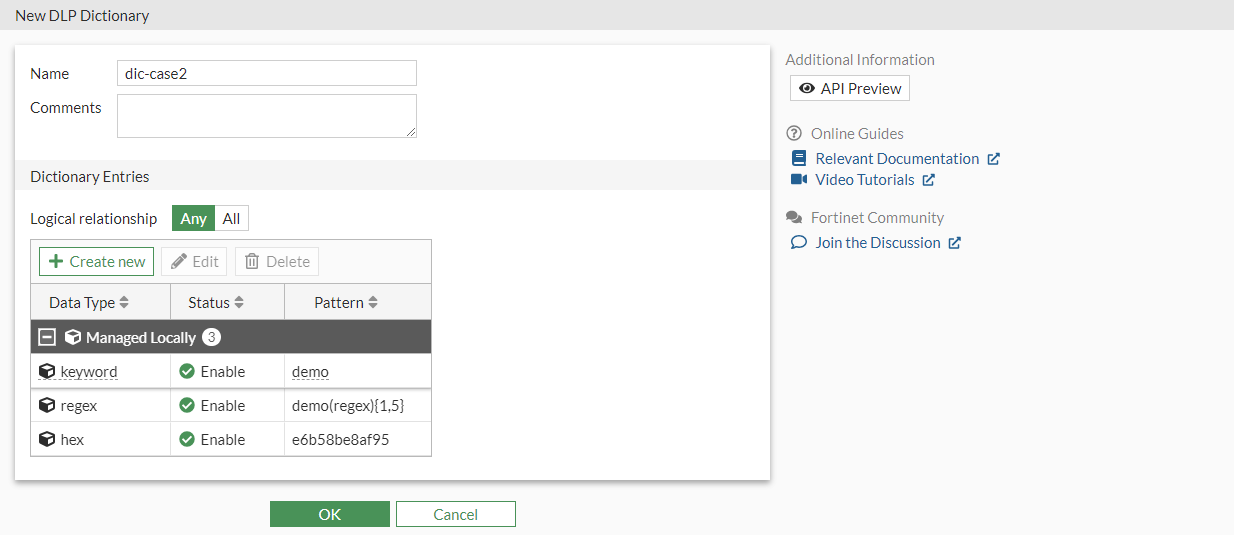This screenshot has height=535, width=1234.
Task: Sort by Status column arrows
Action: point(239,302)
